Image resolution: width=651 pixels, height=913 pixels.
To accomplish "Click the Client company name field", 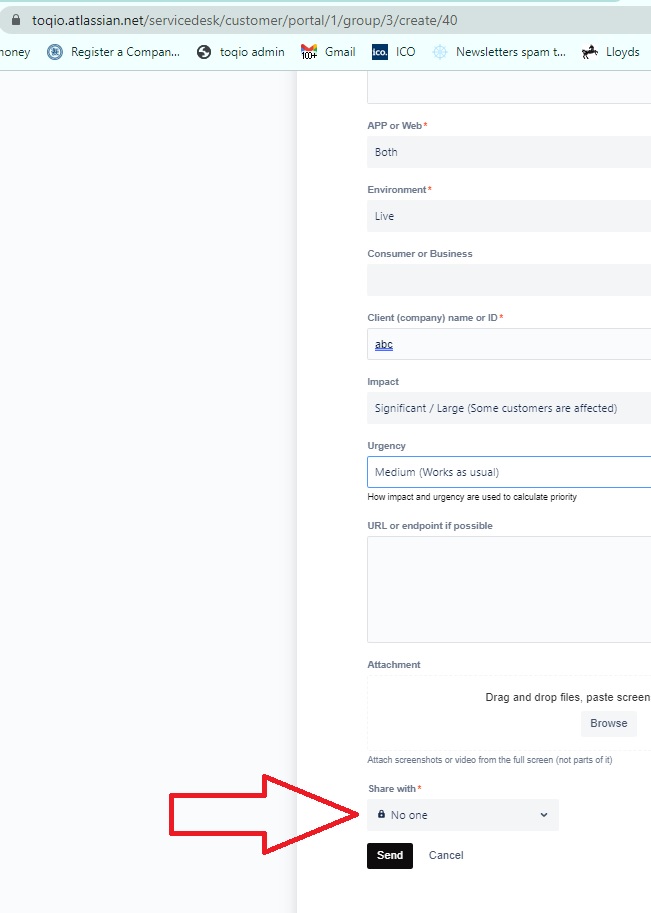I will pyautogui.click(x=509, y=344).
